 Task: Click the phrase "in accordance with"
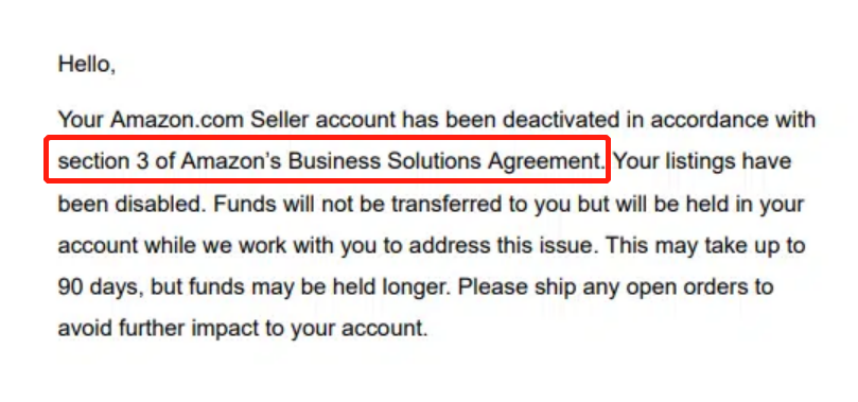coord(734,120)
